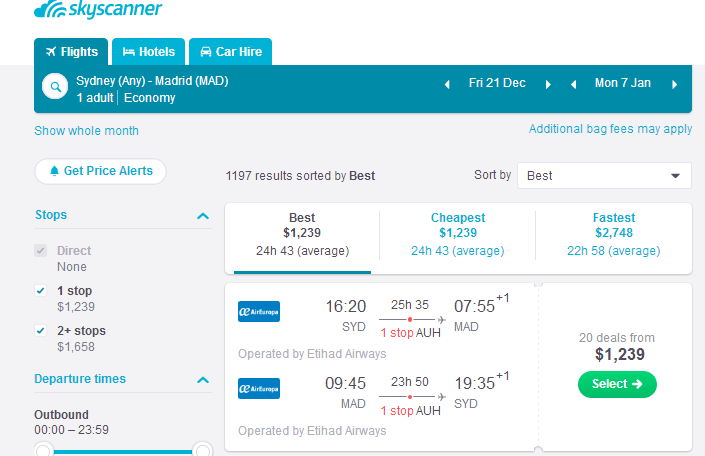Collapse the Departure times section
Screen dimensions: 705x456
tap(203, 380)
